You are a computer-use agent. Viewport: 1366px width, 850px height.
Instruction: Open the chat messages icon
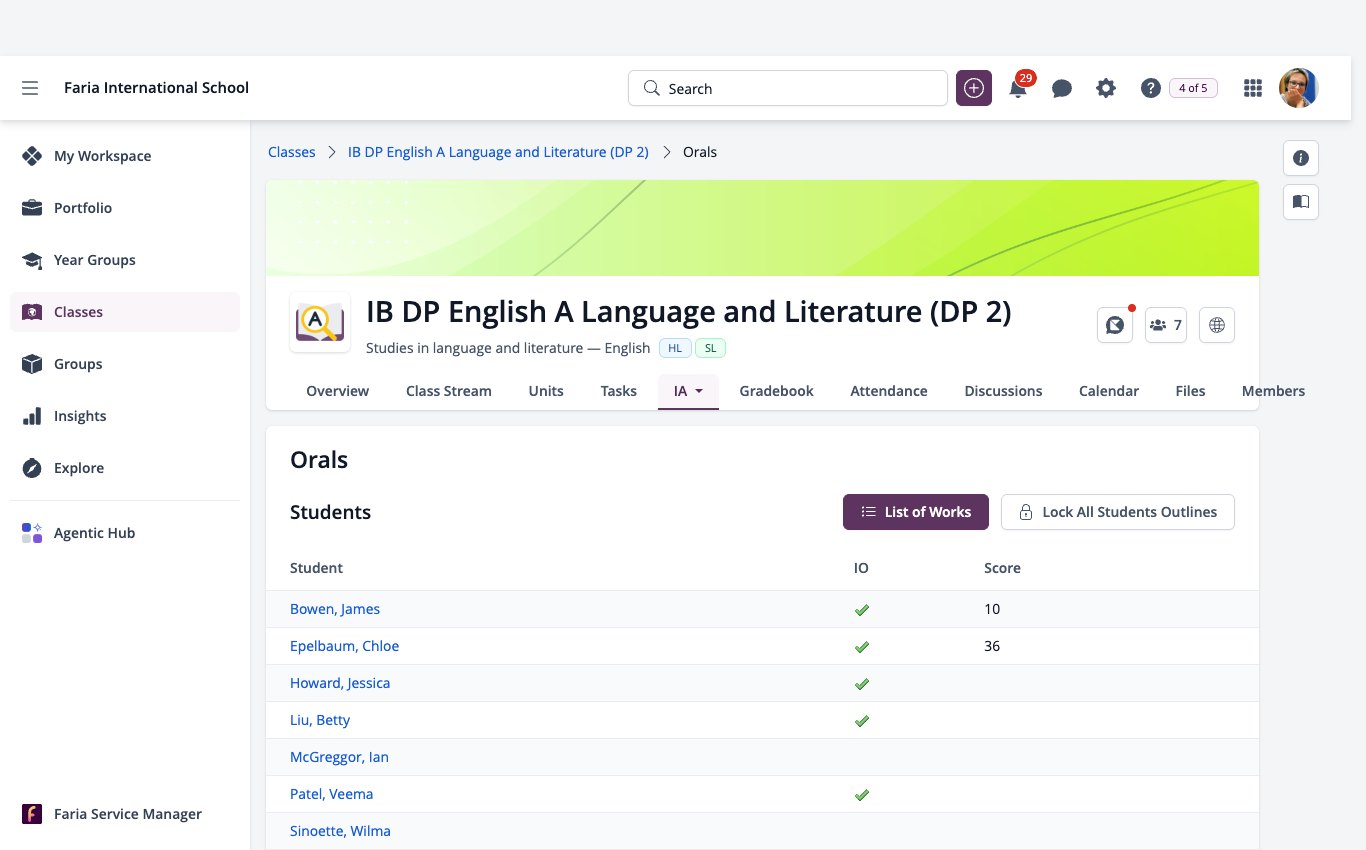[1062, 88]
